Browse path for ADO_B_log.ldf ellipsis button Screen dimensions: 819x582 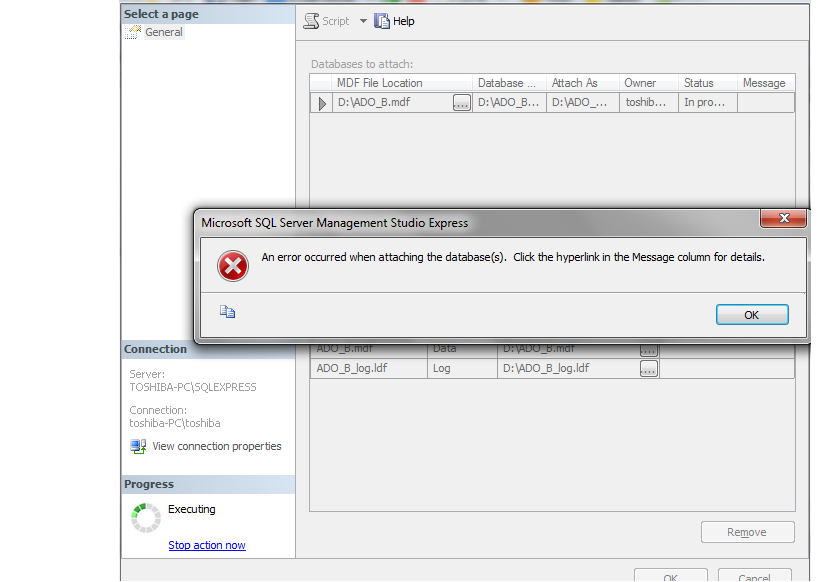649,368
